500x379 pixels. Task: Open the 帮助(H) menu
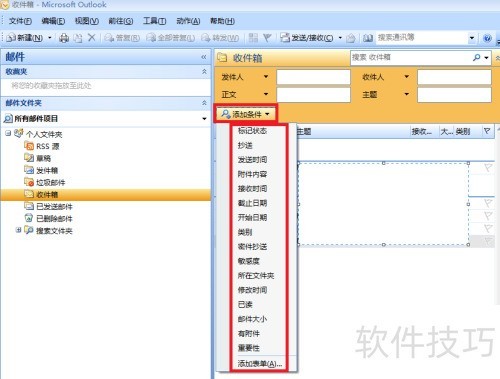[222, 21]
